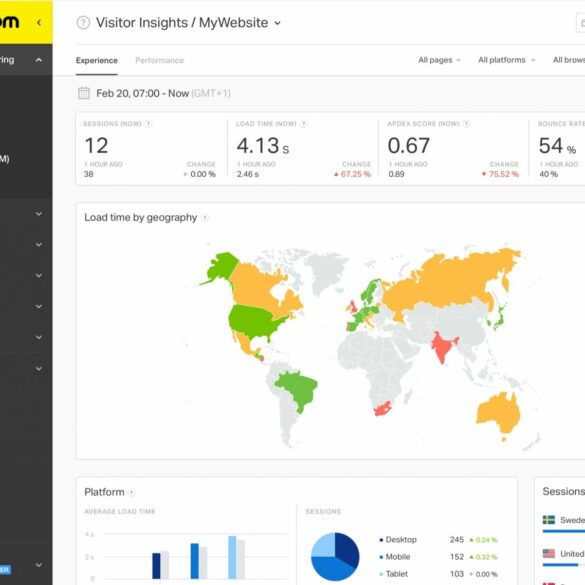Open the All pages filter dropdown

tap(439, 60)
